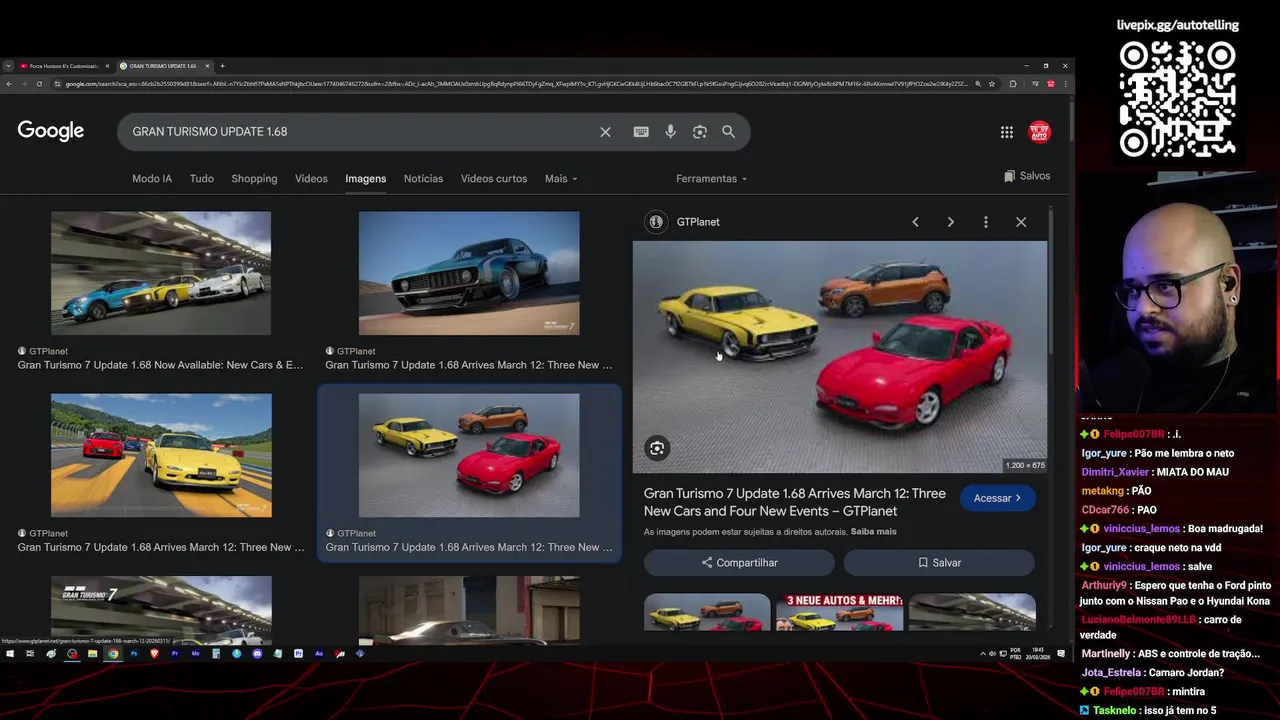Go to the Google logo homepage

click(x=51, y=131)
